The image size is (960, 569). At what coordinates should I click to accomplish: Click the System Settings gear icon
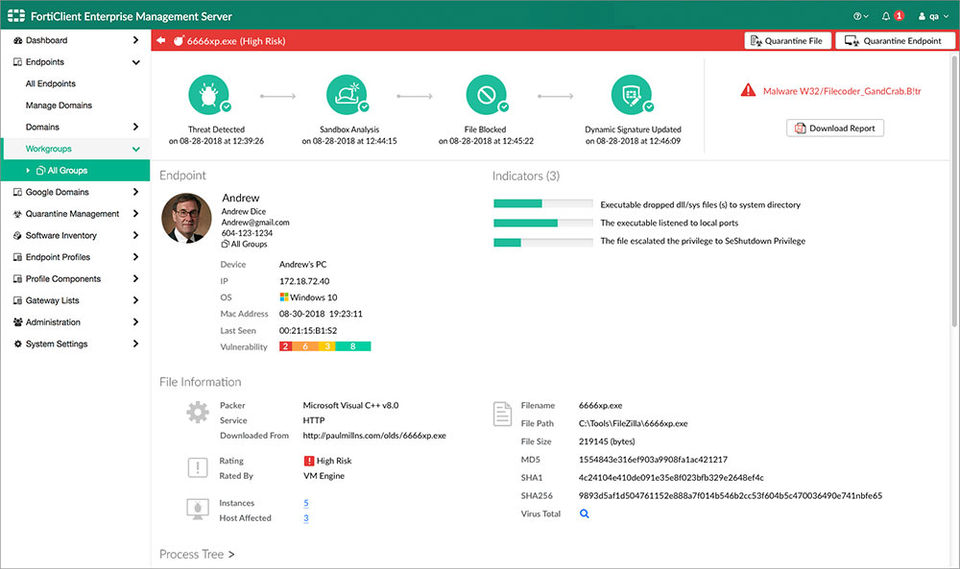pos(17,344)
